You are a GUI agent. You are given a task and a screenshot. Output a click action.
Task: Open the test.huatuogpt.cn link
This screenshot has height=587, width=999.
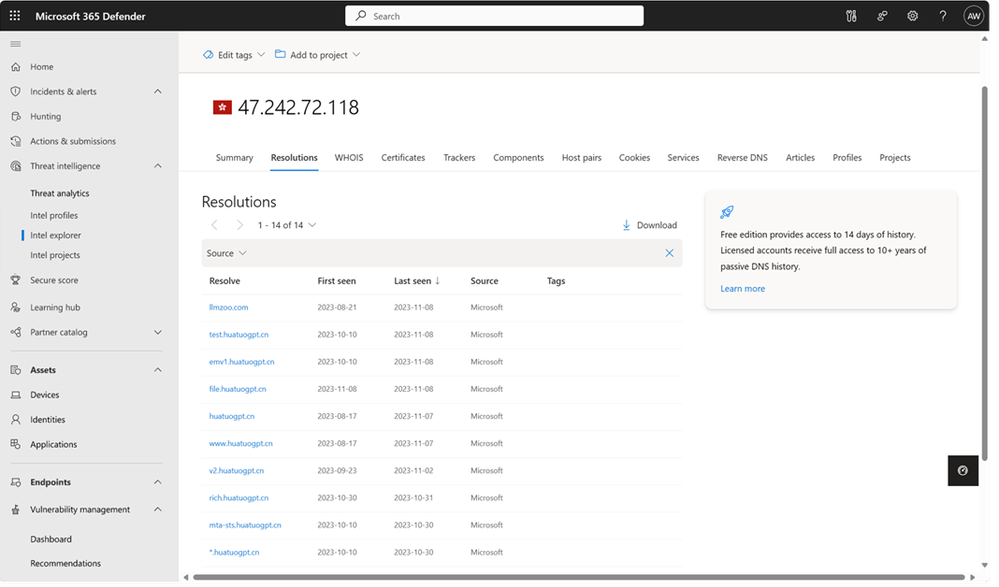(x=239, y=335)
